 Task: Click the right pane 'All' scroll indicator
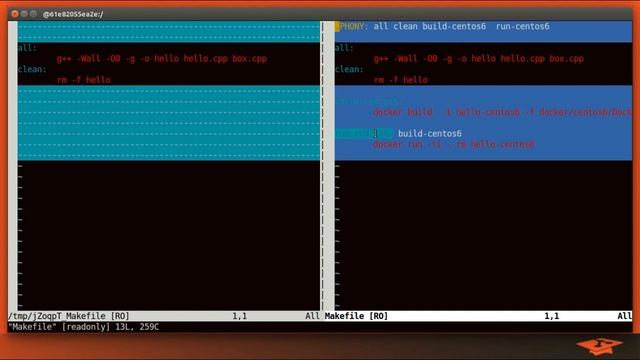pos(624,316)
